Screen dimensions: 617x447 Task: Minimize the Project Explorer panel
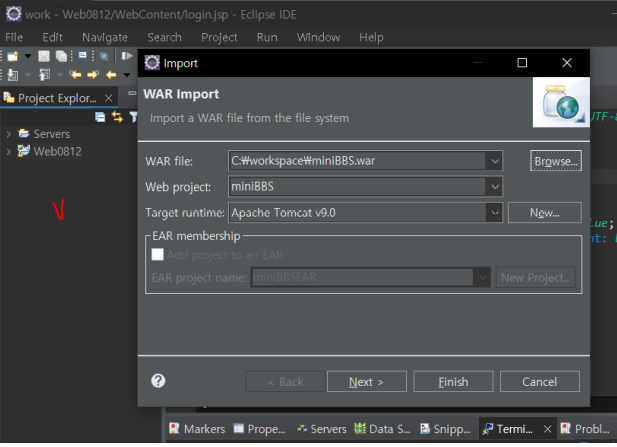pos(132,93)
